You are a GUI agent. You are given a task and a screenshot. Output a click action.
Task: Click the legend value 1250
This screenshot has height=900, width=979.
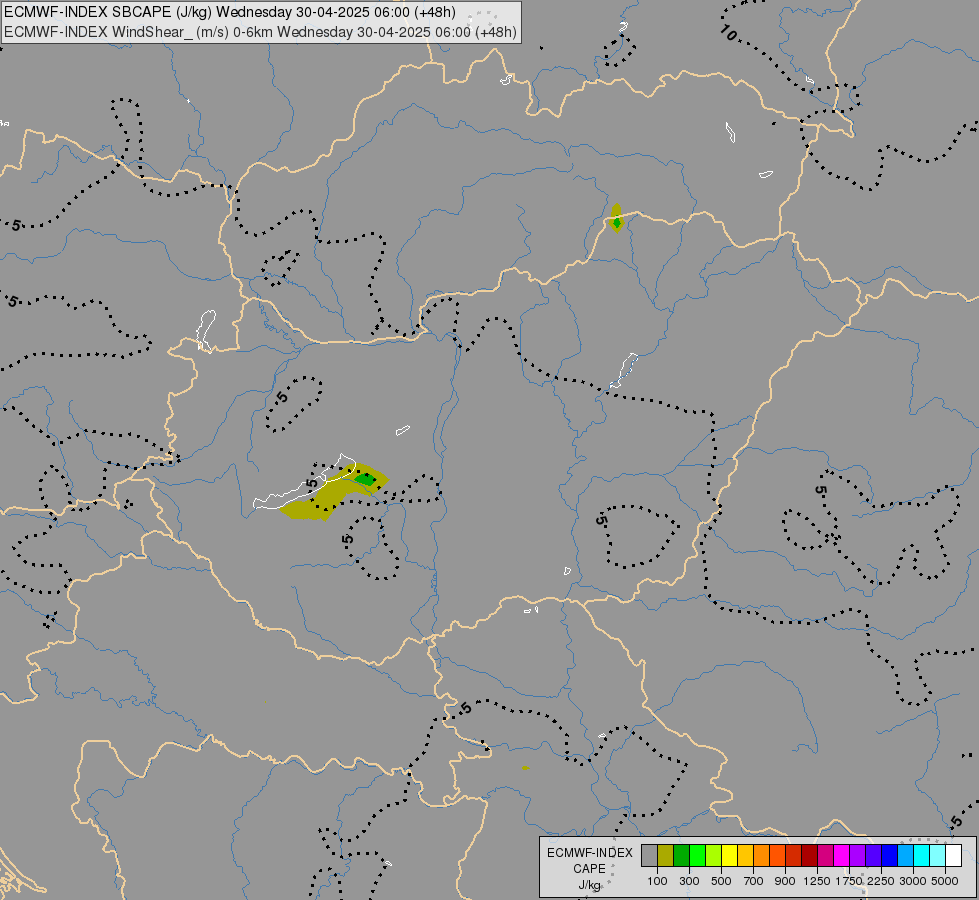[x=817, y=881]
